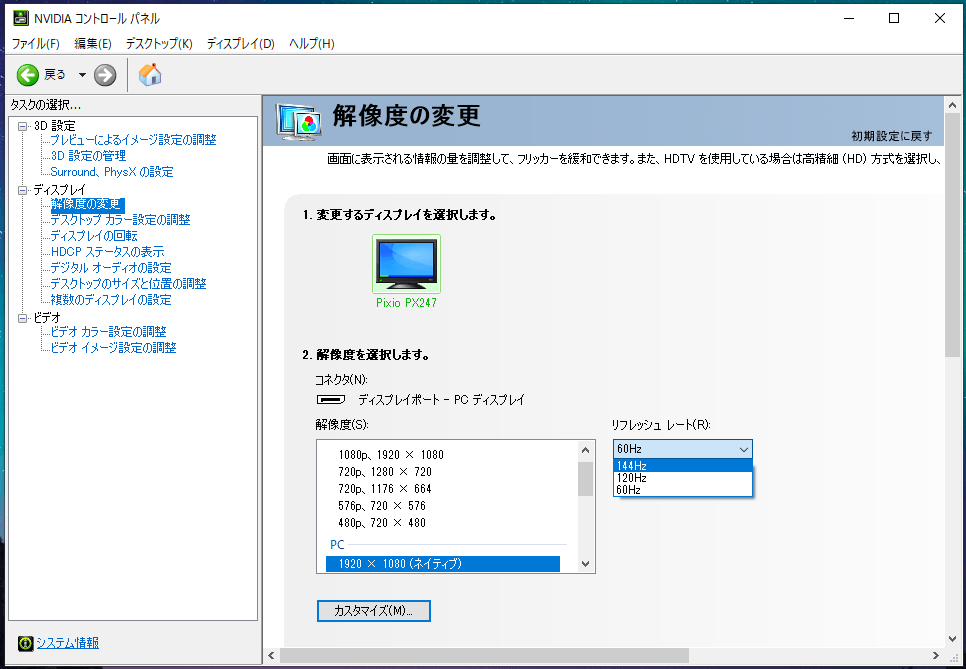
Task: Open the ヘルプ(H) menu
Action: point(311,44)
